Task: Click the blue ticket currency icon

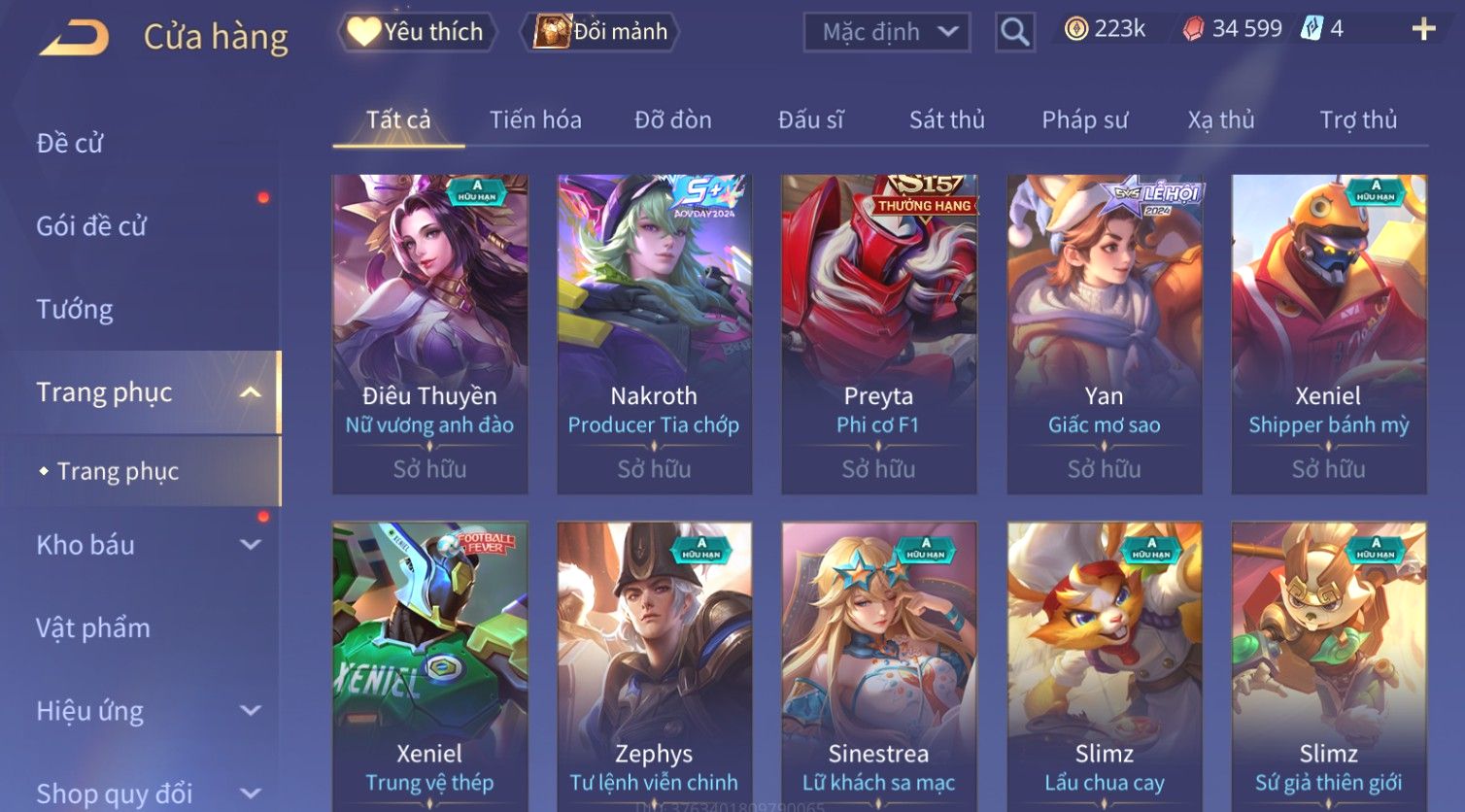Action: coord(1312,29)
